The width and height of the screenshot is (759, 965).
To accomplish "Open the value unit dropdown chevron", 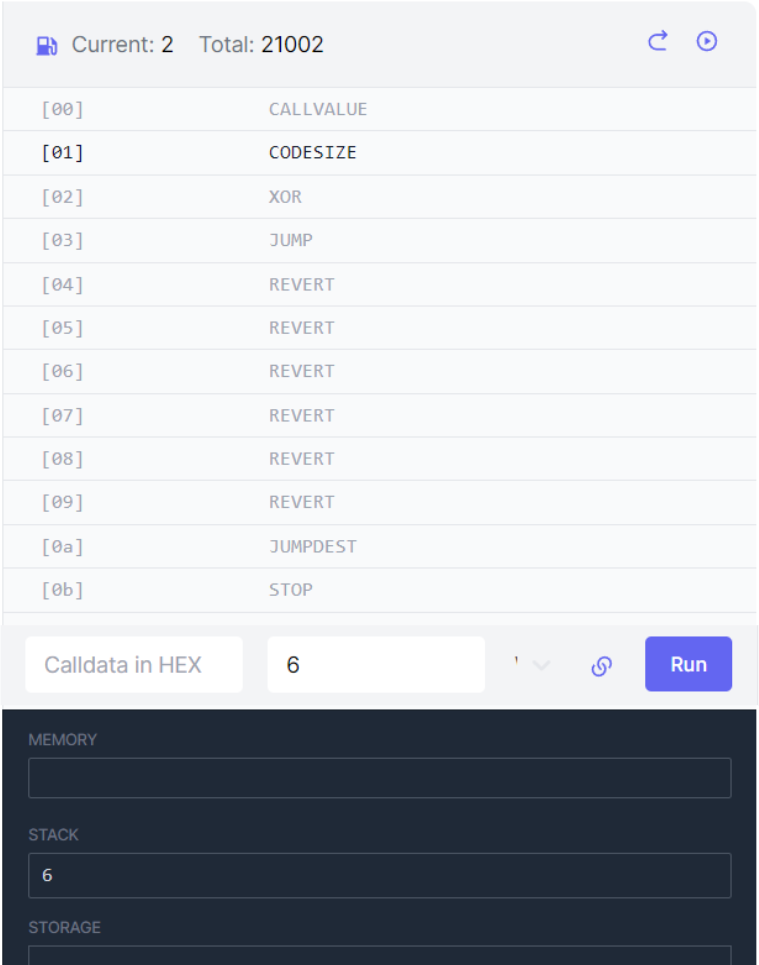I will point(540,665).
